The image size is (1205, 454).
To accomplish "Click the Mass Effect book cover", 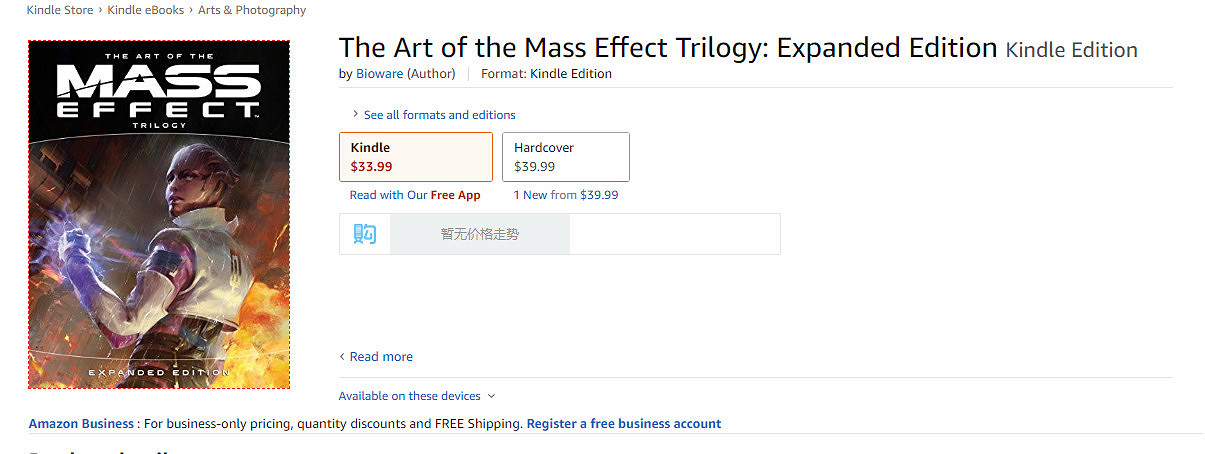I will [x=159, y=214].
